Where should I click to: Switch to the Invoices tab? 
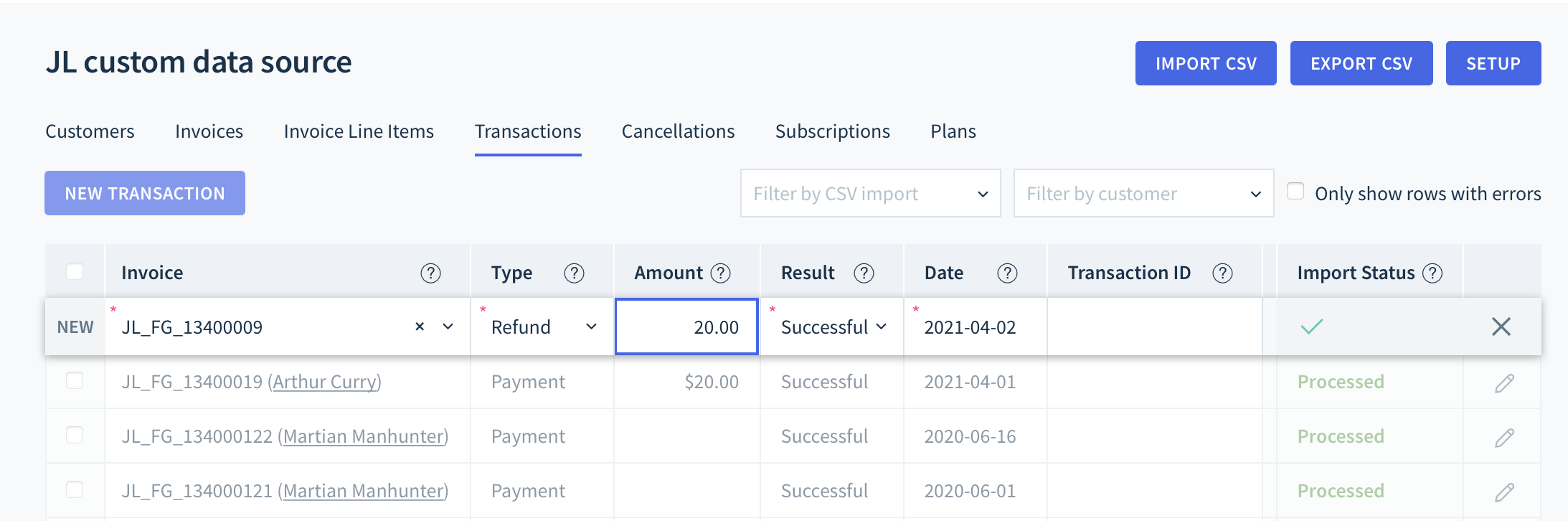(x=209, y=131)
